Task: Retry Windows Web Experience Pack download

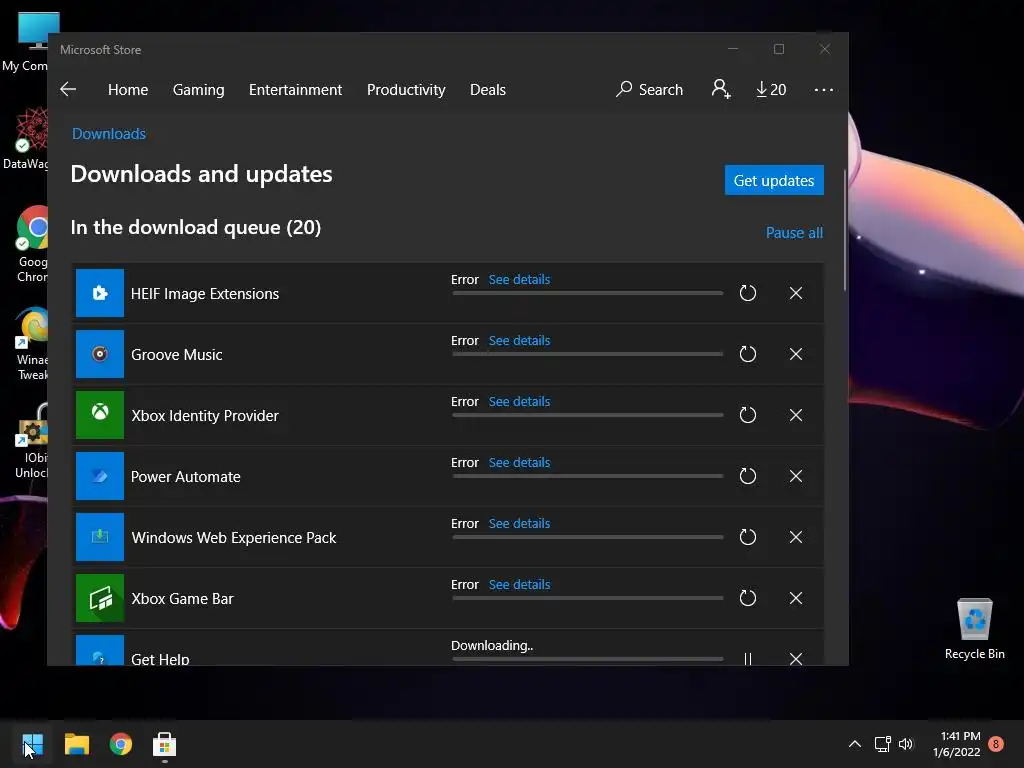Action: (748, 537)
